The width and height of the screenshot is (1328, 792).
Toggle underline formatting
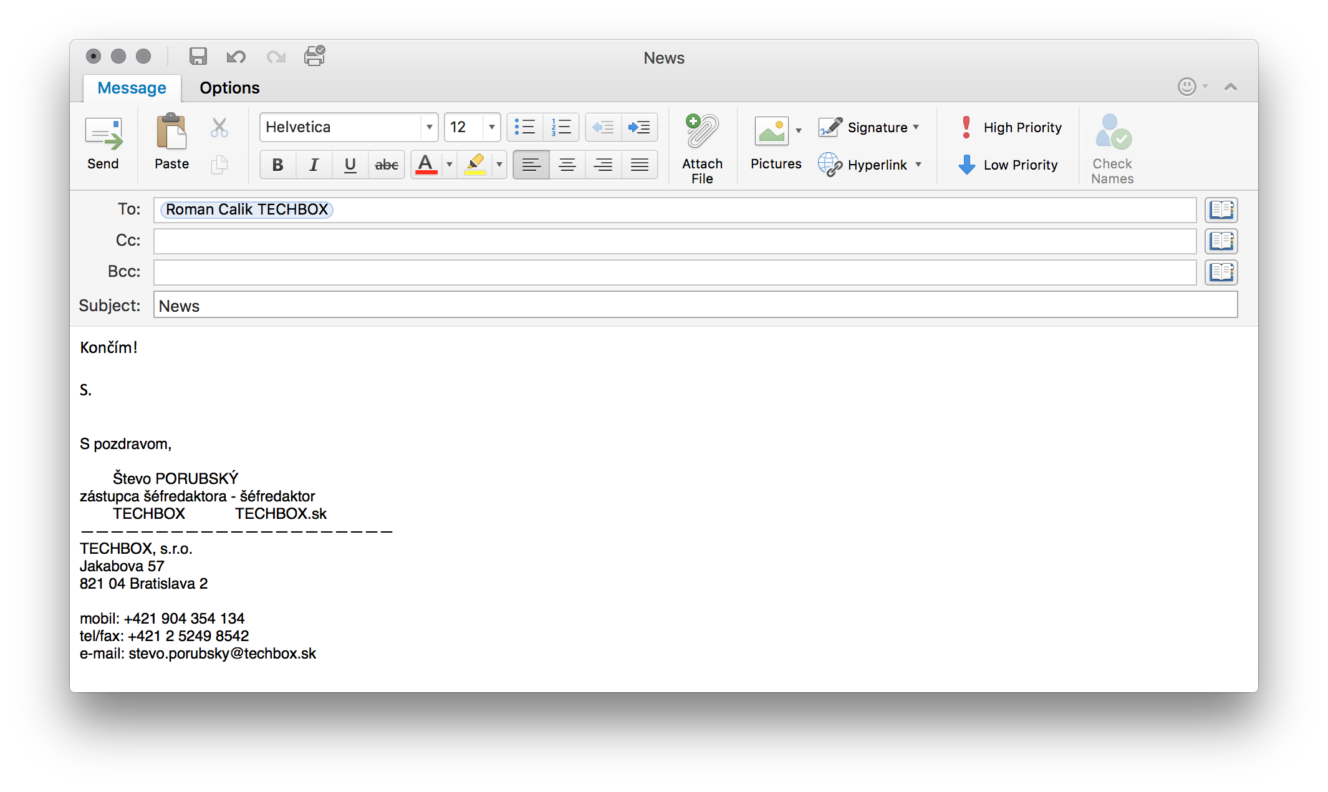tap(350, 165)
